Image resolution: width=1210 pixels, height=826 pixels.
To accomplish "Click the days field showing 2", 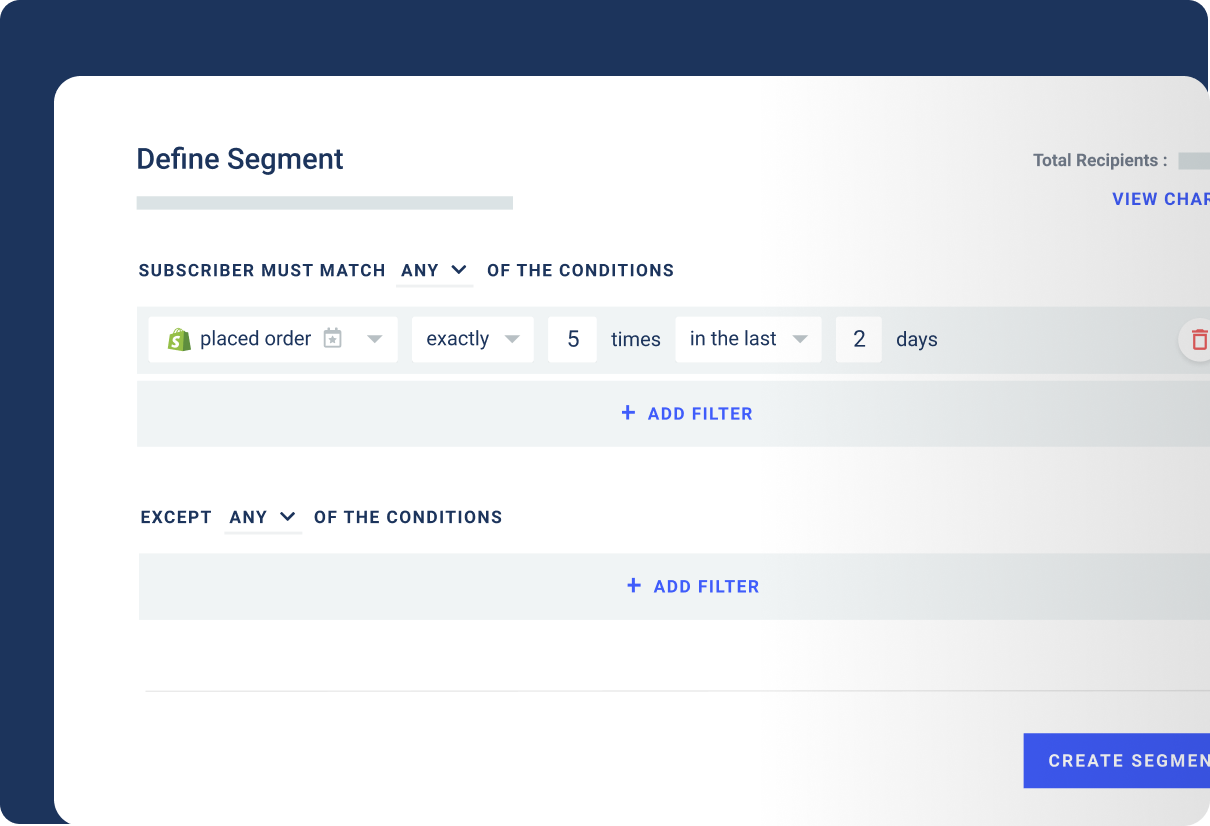I will pos(859,339).
